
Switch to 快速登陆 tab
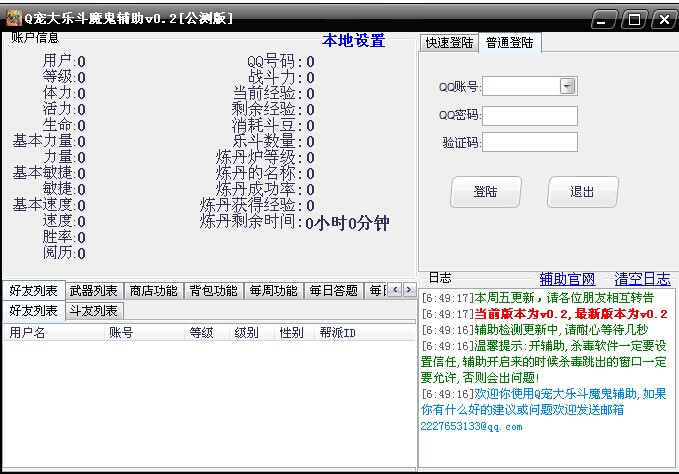[449, 42]
